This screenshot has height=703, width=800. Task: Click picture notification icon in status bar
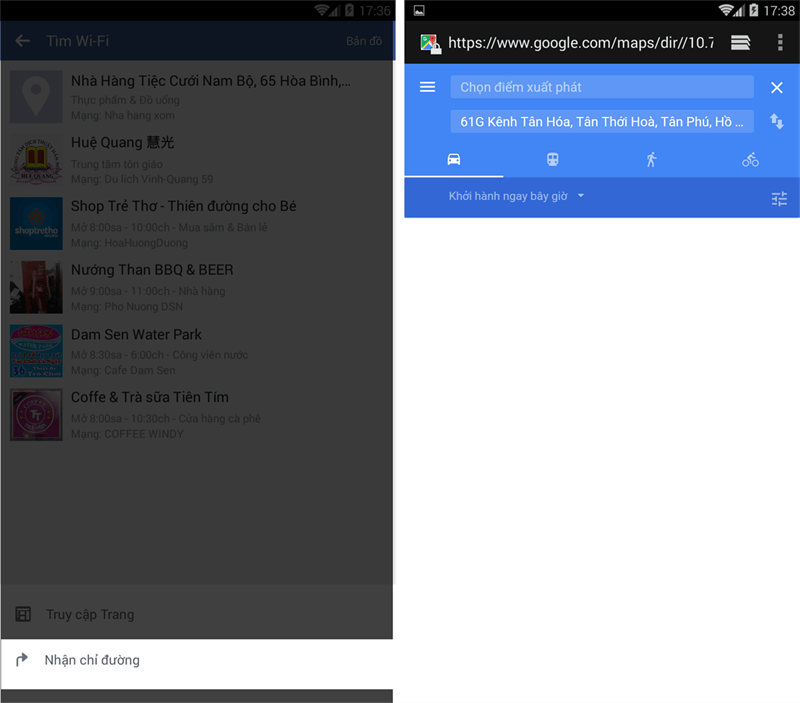(x=419, y=11)
